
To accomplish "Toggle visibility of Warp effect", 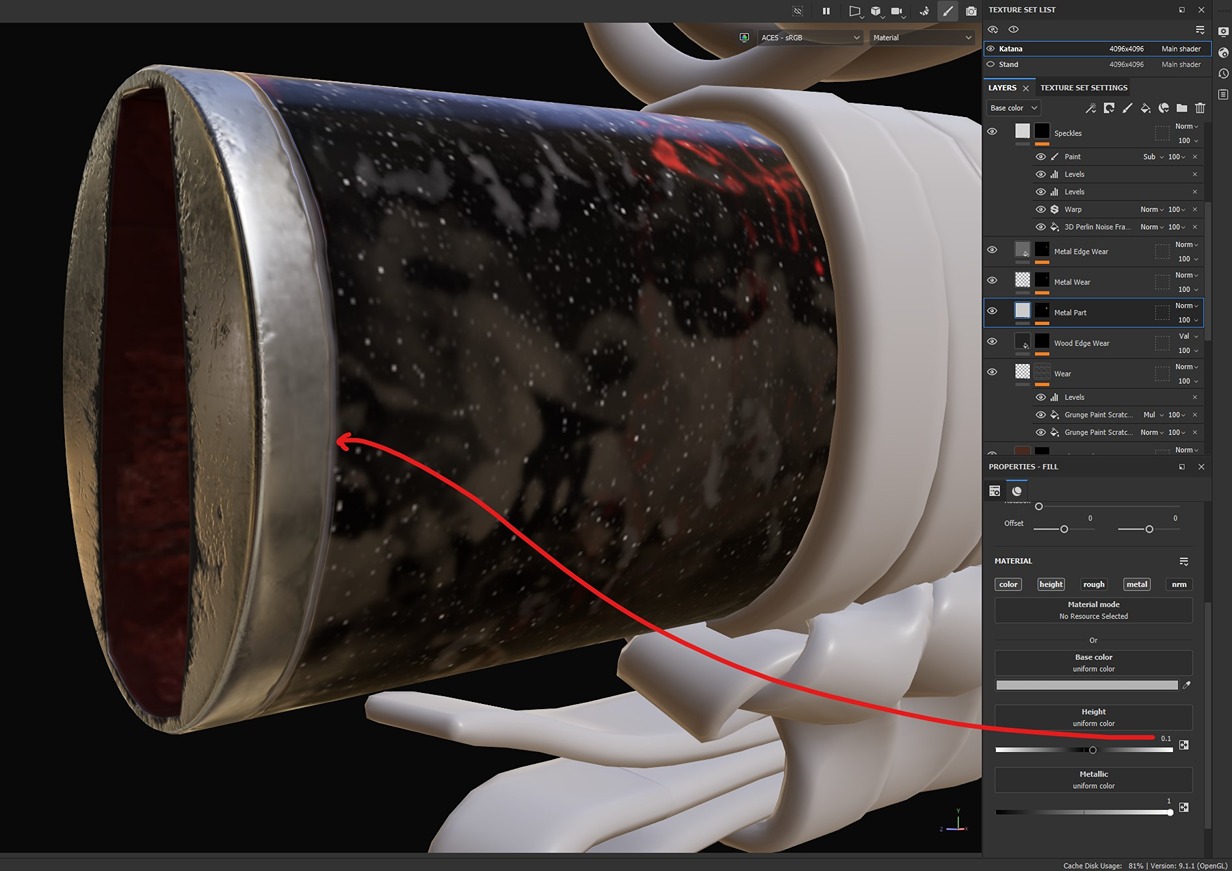I will (x=1041, y=210).
